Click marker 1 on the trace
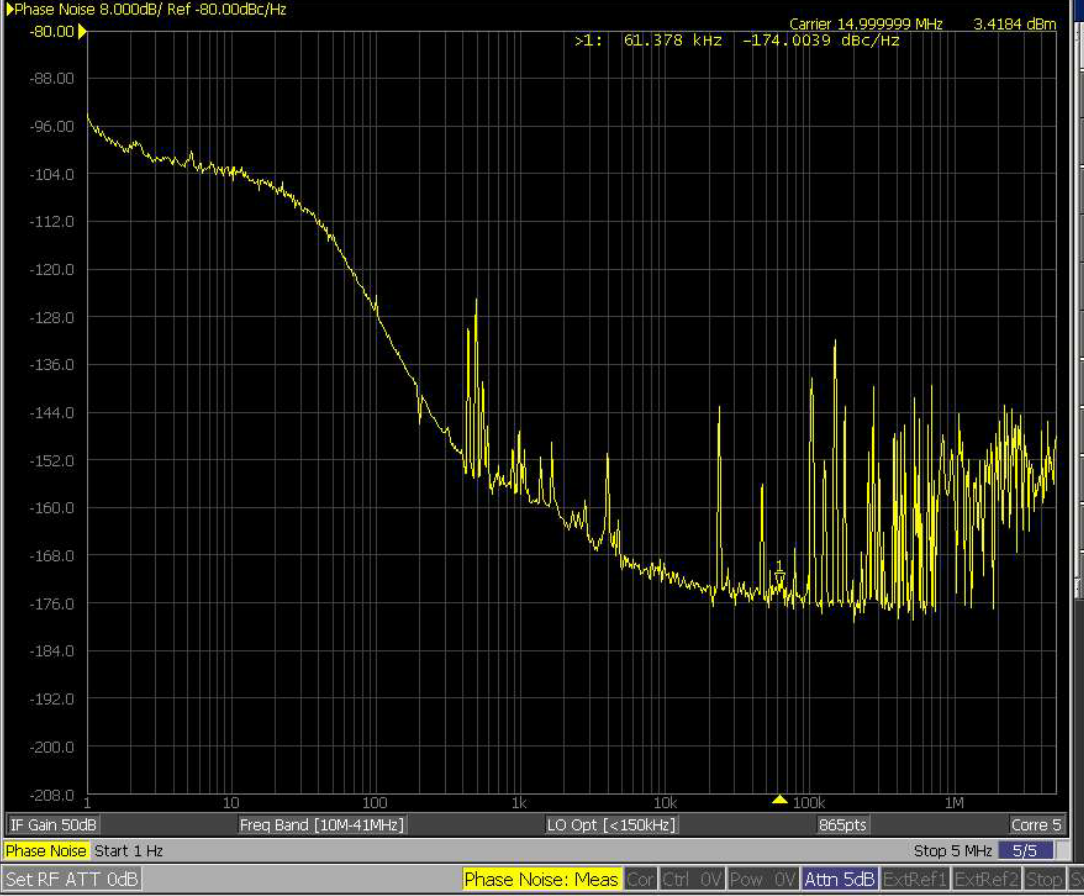The image size is (1084, 896). 780,572
